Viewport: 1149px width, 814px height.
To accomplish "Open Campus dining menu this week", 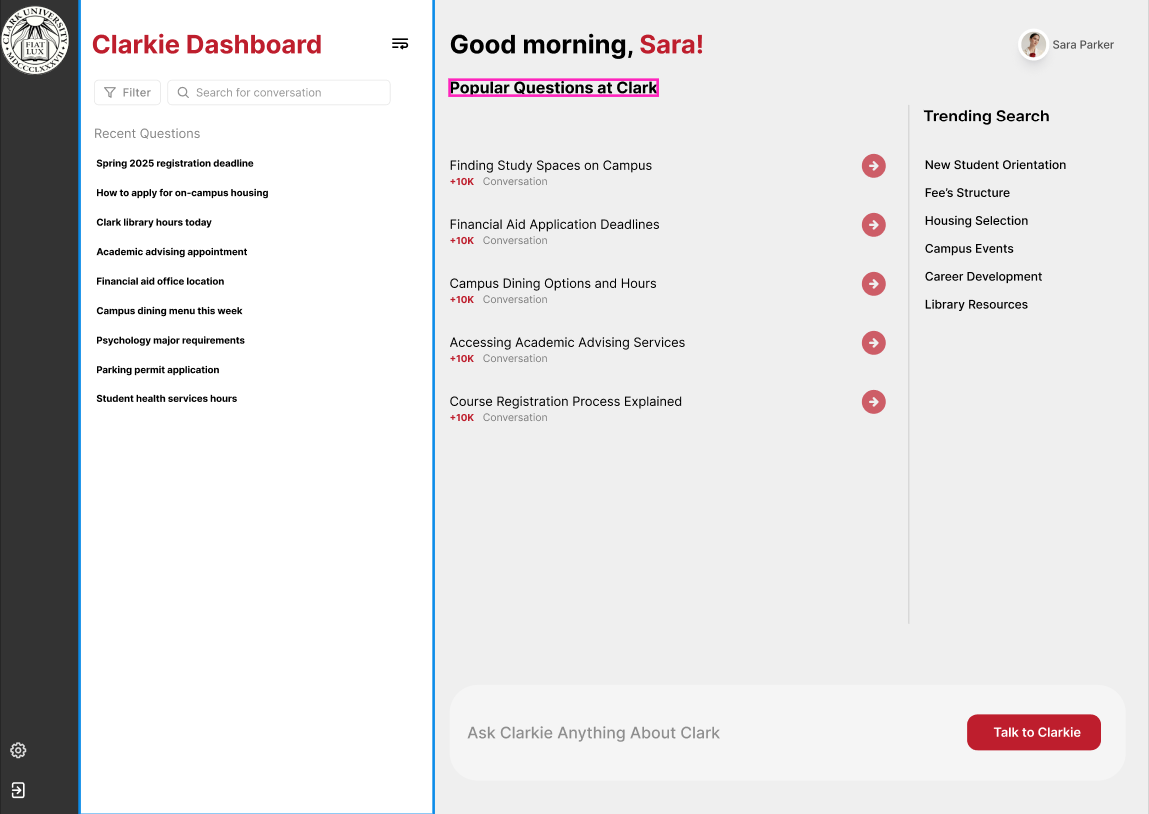I will [169, 311].
